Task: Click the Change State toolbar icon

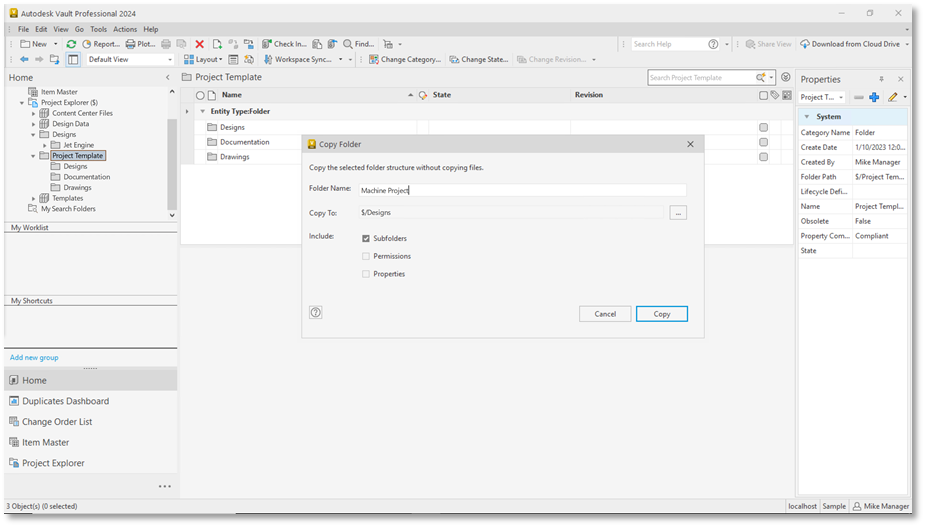Action: tap(454, 60)
